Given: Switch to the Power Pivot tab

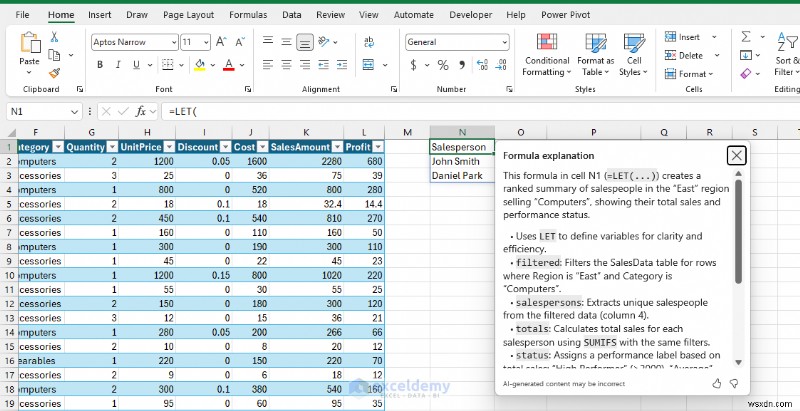Looking at the screenshot, I should (x=565, y=15).
